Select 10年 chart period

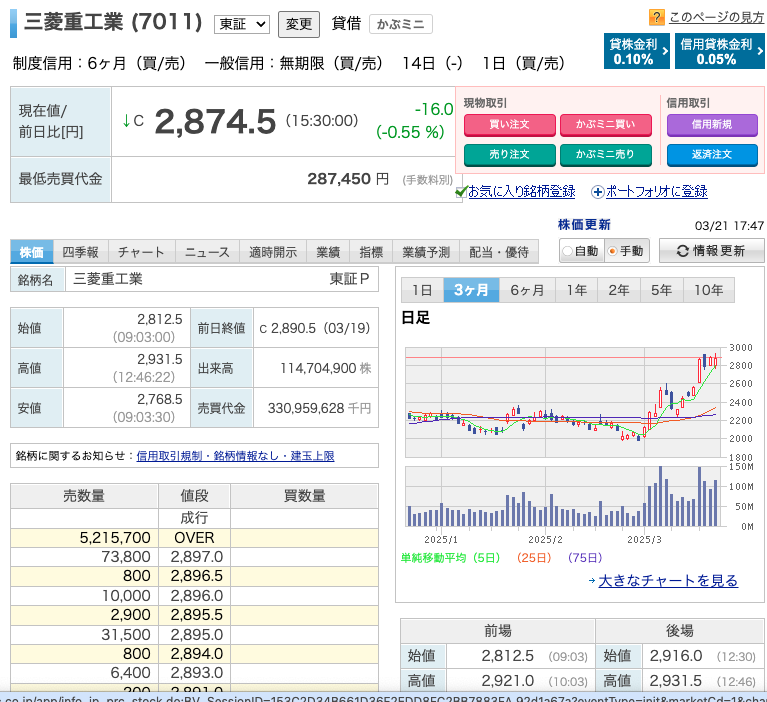[x=709, y=290]
